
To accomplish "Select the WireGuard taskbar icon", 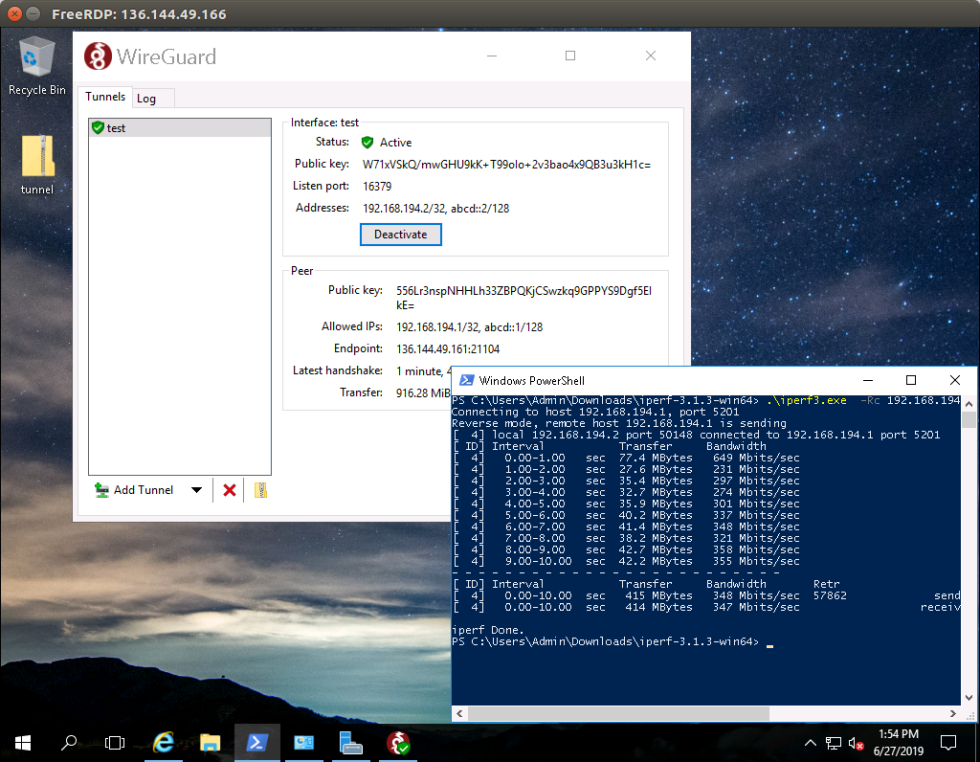I will click(398, 743).
